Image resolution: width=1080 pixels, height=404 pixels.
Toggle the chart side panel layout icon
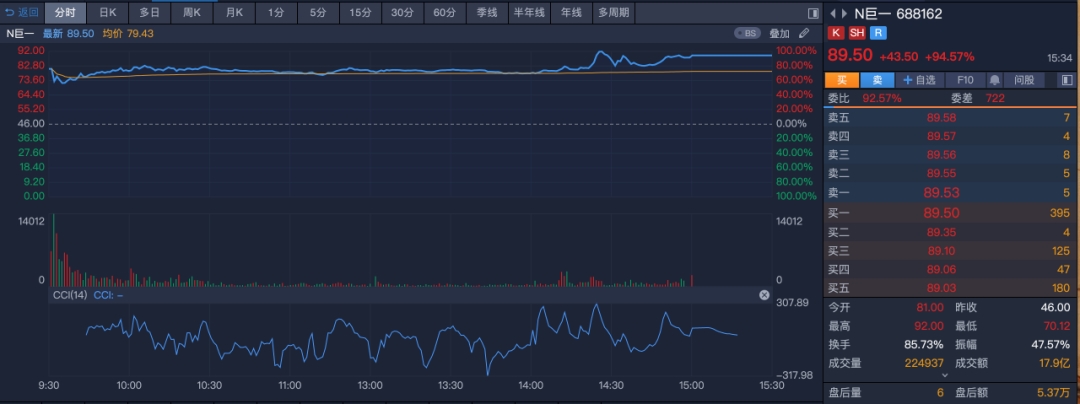pyautogui.click(x=813, y=13)
